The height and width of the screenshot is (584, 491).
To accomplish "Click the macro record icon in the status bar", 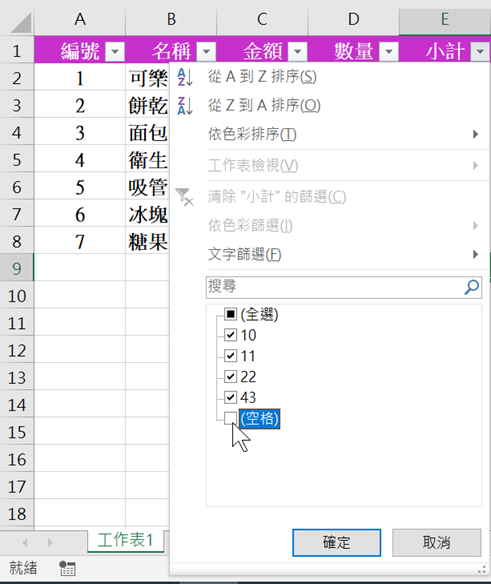I will click(x=67, y=568).
